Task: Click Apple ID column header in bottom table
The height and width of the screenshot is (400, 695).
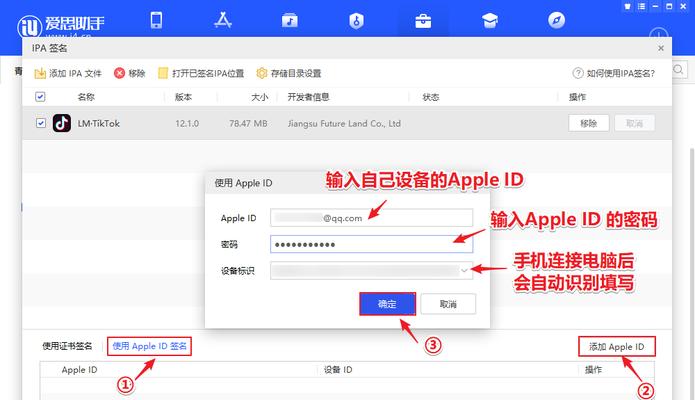Action: tap(79, 370)
